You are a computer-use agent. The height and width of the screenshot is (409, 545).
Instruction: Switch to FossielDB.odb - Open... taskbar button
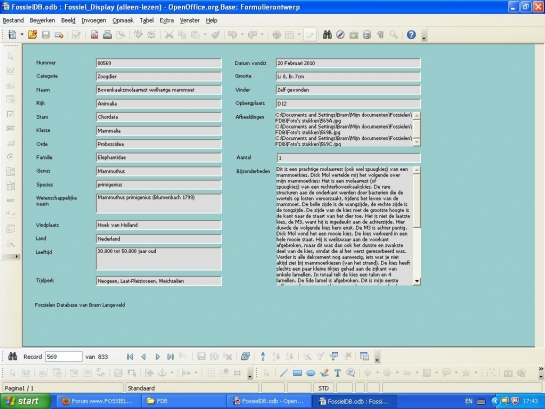(x=268, y=401)
